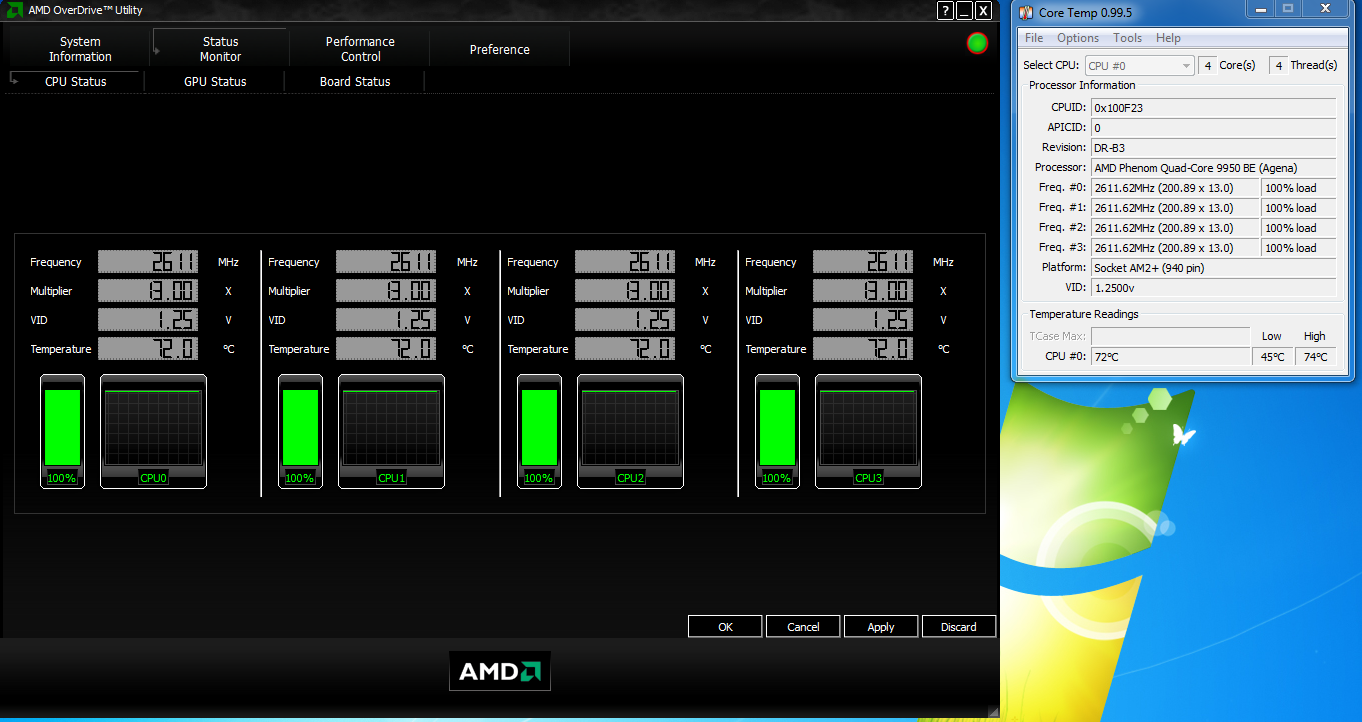Click the High 74°C reading
This screenshot has width=1362, height=722.
click(x=1315, y=356)
